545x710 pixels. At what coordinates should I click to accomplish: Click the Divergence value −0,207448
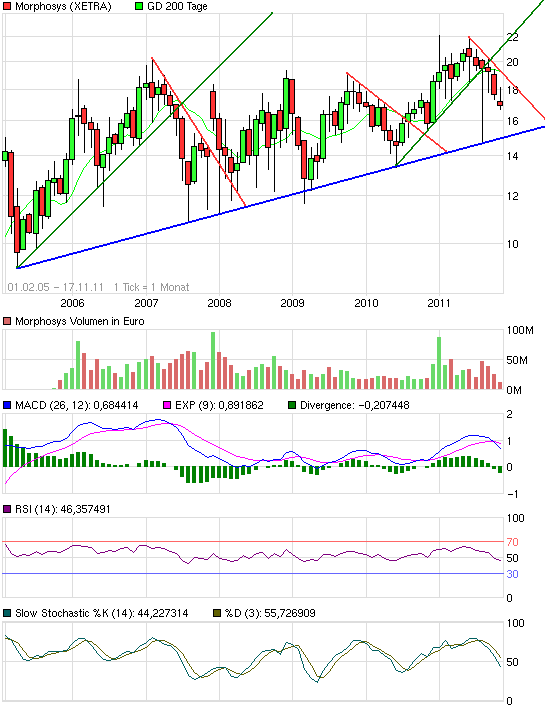coord(384,405)
